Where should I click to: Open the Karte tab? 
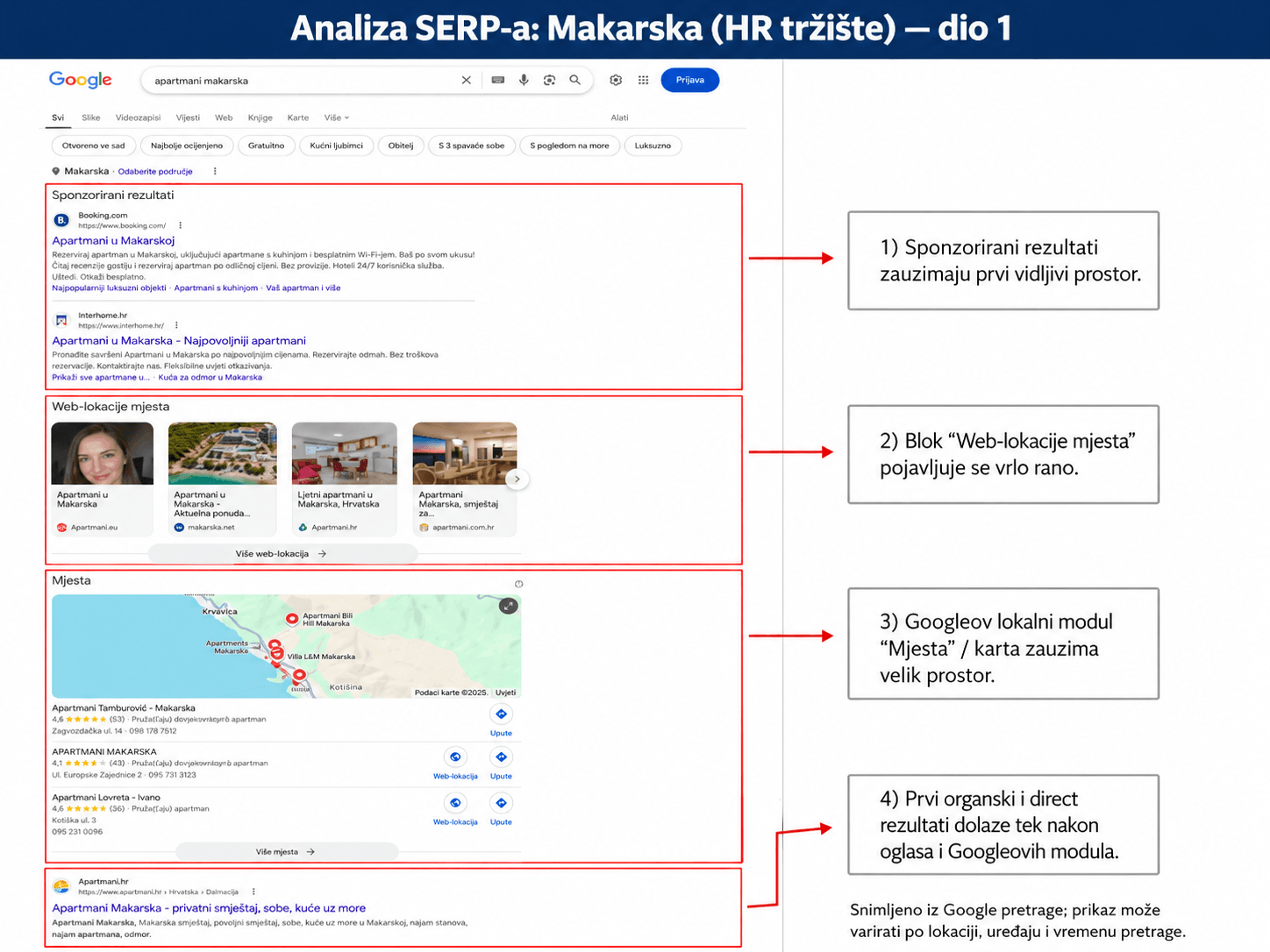(298, 117)
